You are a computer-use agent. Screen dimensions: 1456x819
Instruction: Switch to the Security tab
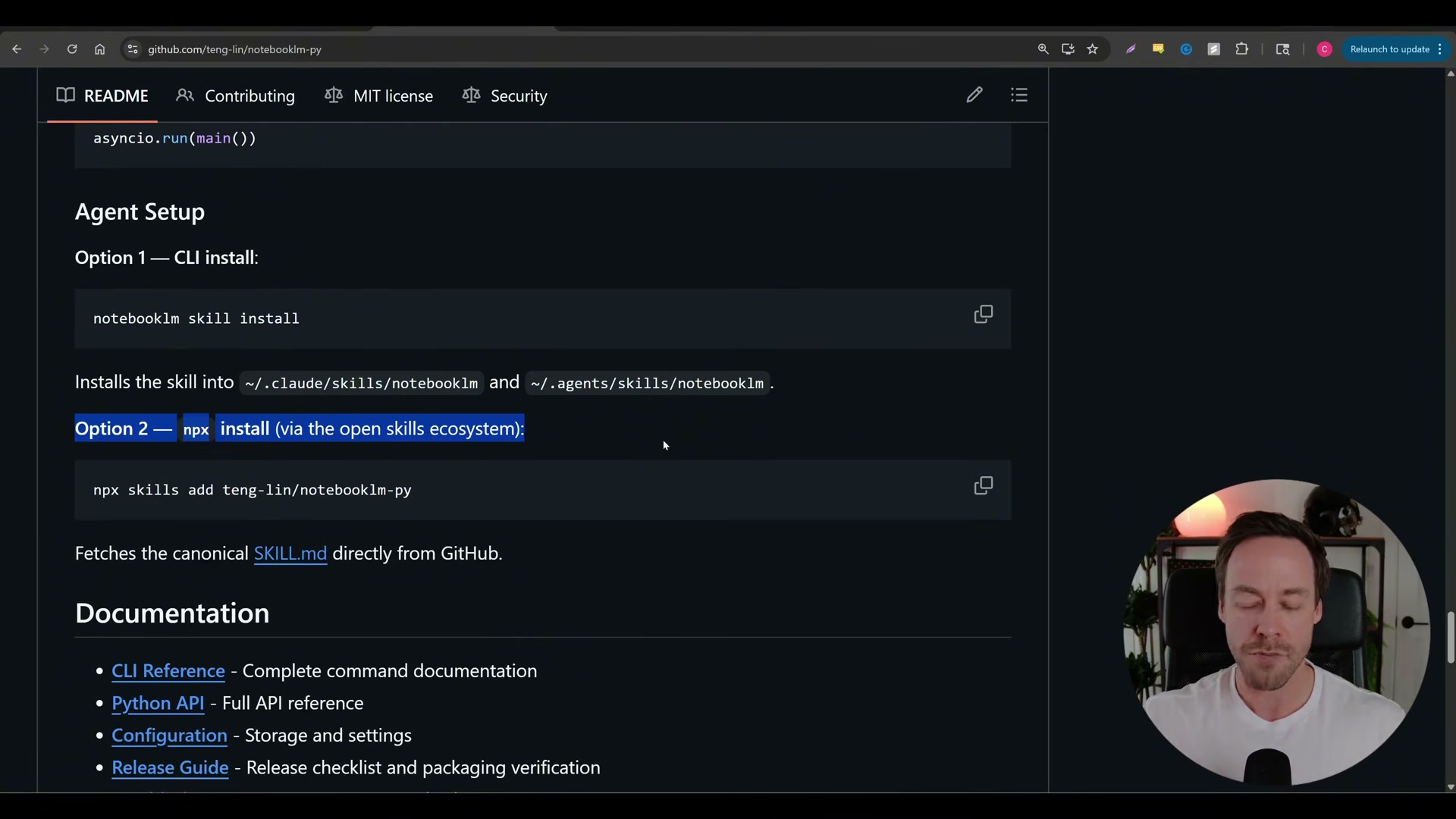504,96
